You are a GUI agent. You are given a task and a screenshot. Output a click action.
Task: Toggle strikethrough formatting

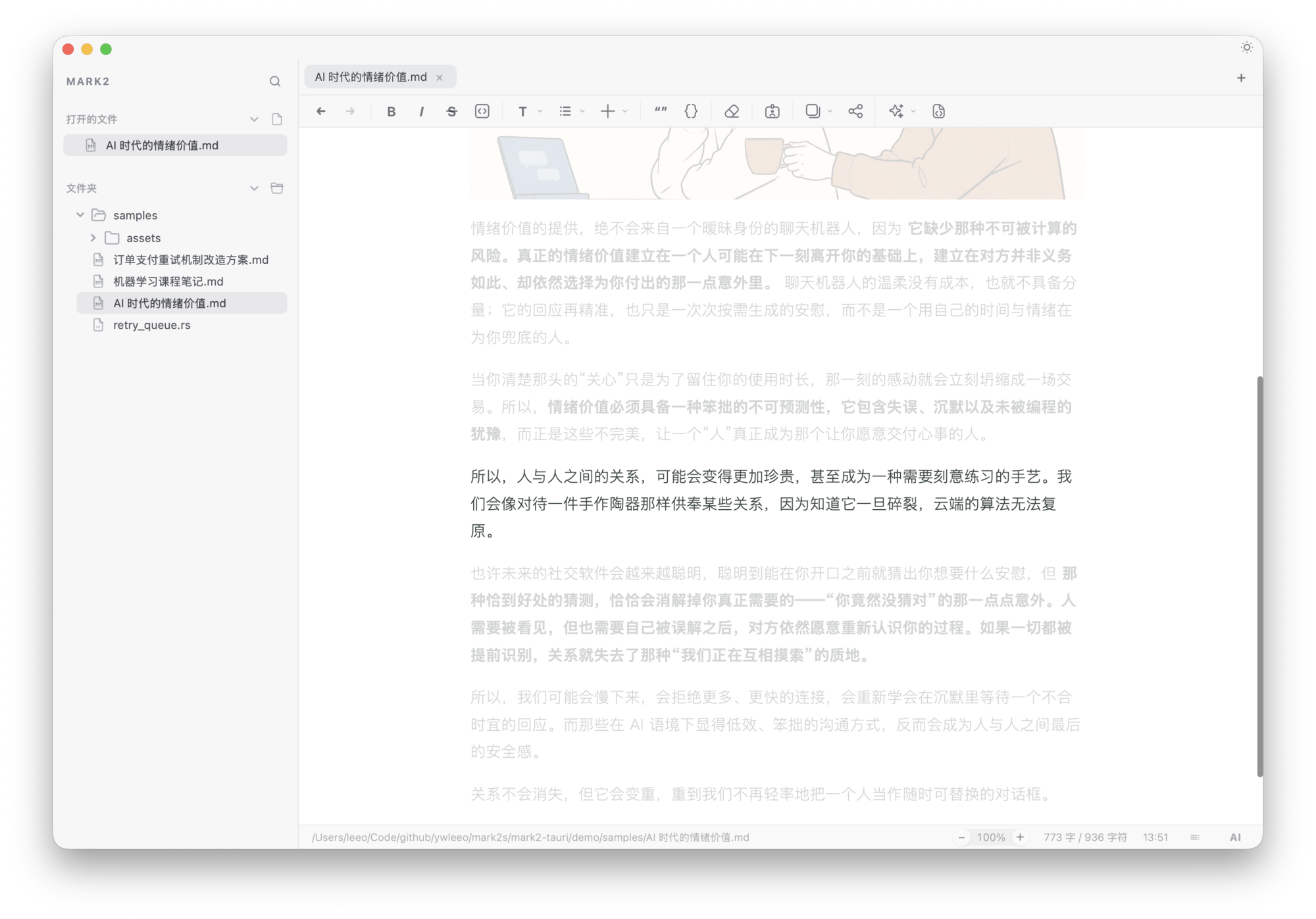(451, 111)
